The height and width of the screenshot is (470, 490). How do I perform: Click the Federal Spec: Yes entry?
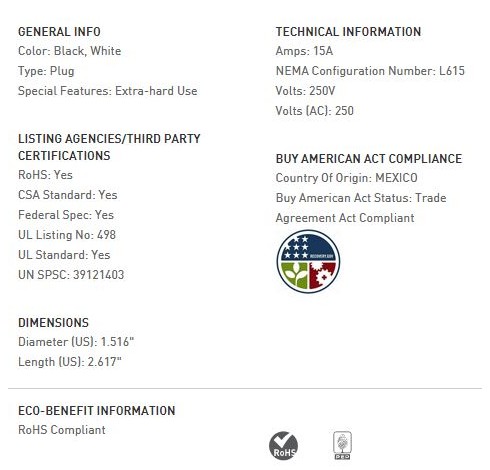tap(66, 215)
